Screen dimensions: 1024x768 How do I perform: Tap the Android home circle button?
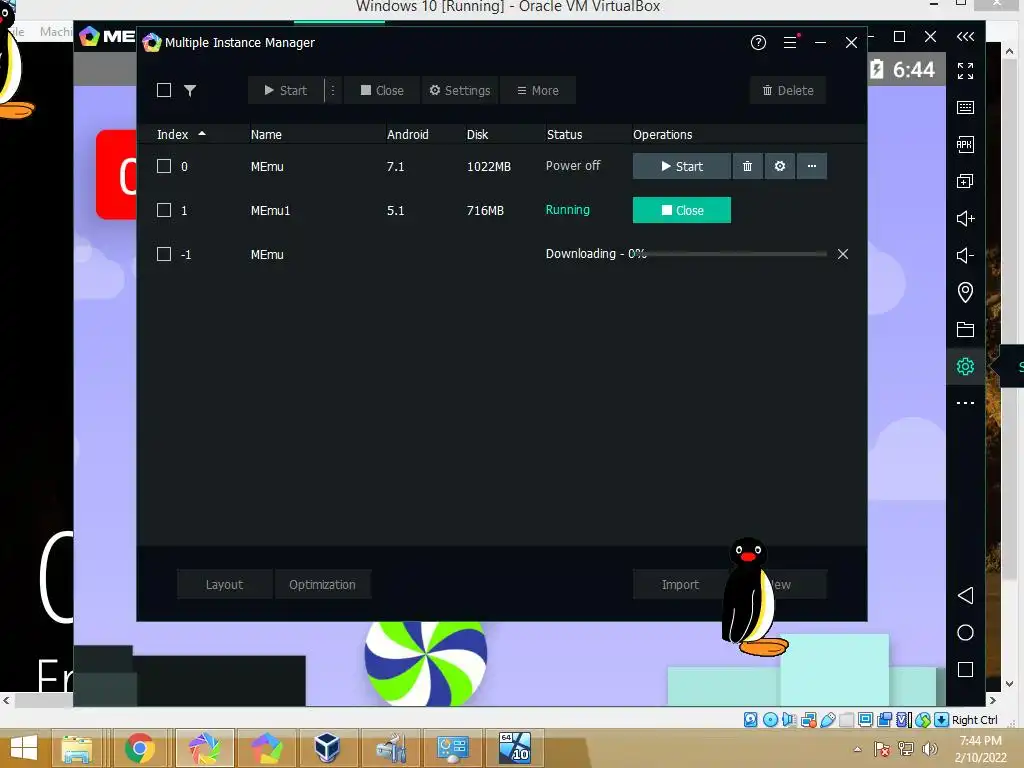(965, 632)
